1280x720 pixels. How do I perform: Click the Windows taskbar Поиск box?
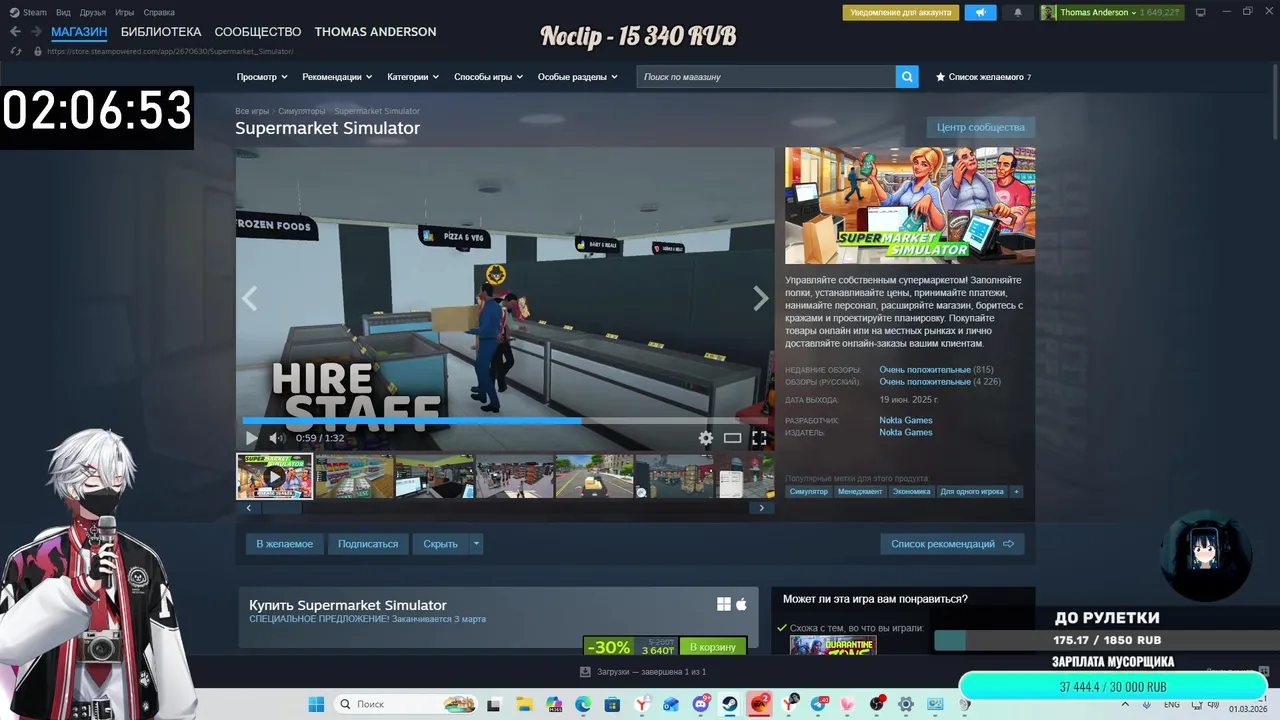[405, 704]
